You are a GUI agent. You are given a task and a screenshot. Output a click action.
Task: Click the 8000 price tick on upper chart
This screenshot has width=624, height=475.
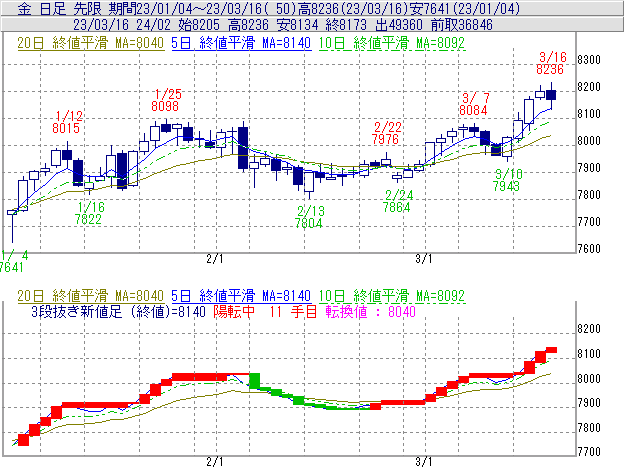(589, 141)
